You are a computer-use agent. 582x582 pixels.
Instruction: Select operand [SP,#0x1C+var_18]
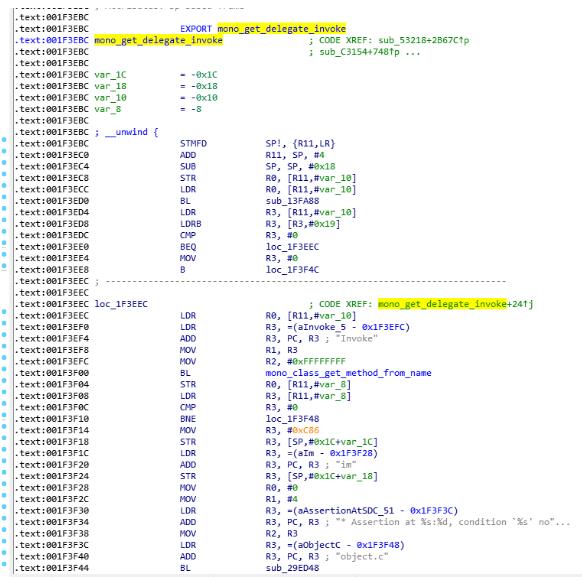pos(333,477)
